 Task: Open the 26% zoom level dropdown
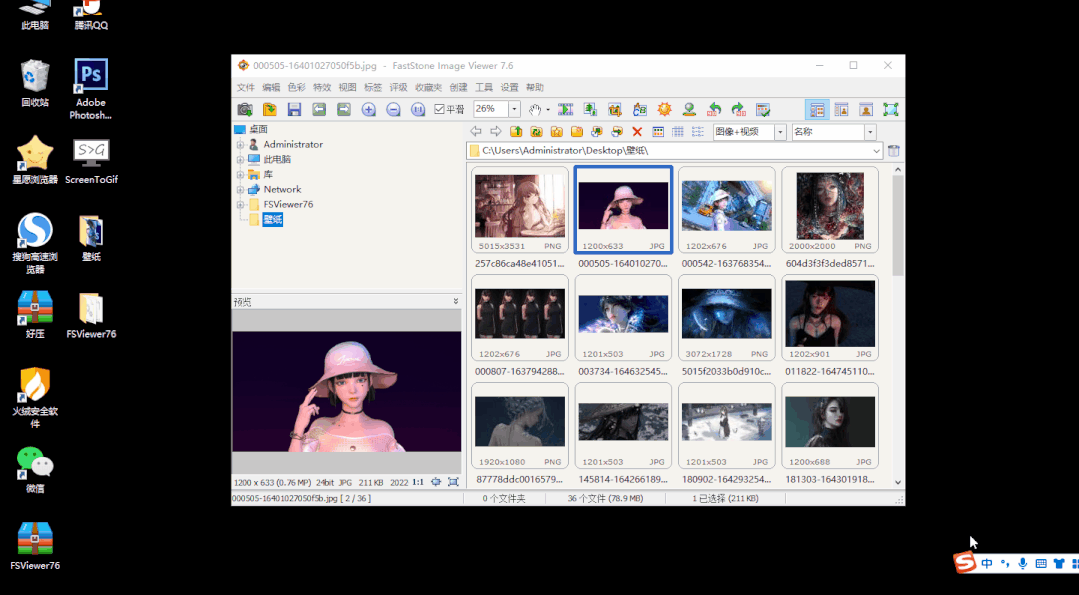(514, 109)
